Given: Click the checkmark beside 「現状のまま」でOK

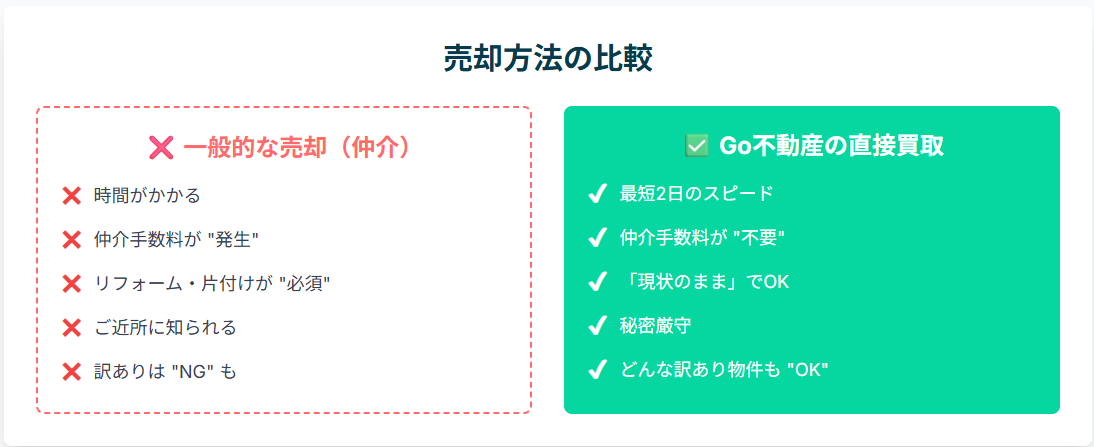Looking at the screenshot, I should point(598,281).
